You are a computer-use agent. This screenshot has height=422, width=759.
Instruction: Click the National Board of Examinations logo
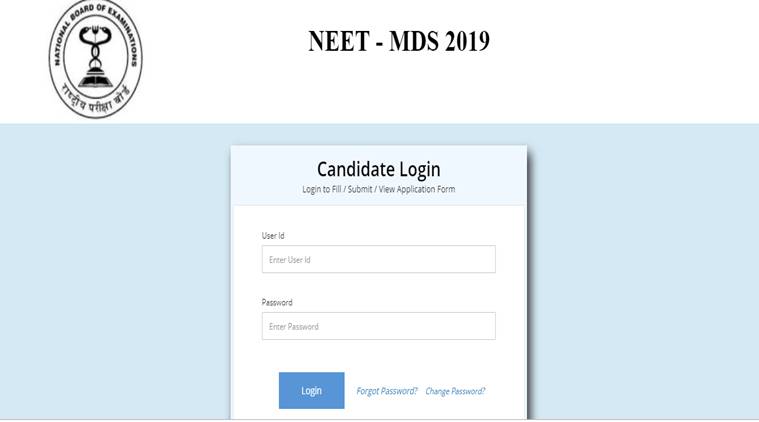click(95, 59)
